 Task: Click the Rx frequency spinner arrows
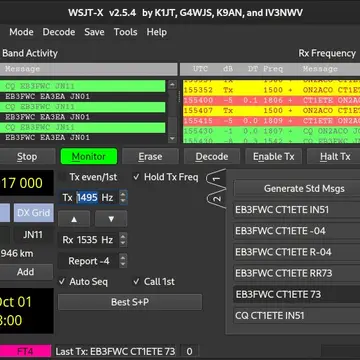click(x=123, y=240)
